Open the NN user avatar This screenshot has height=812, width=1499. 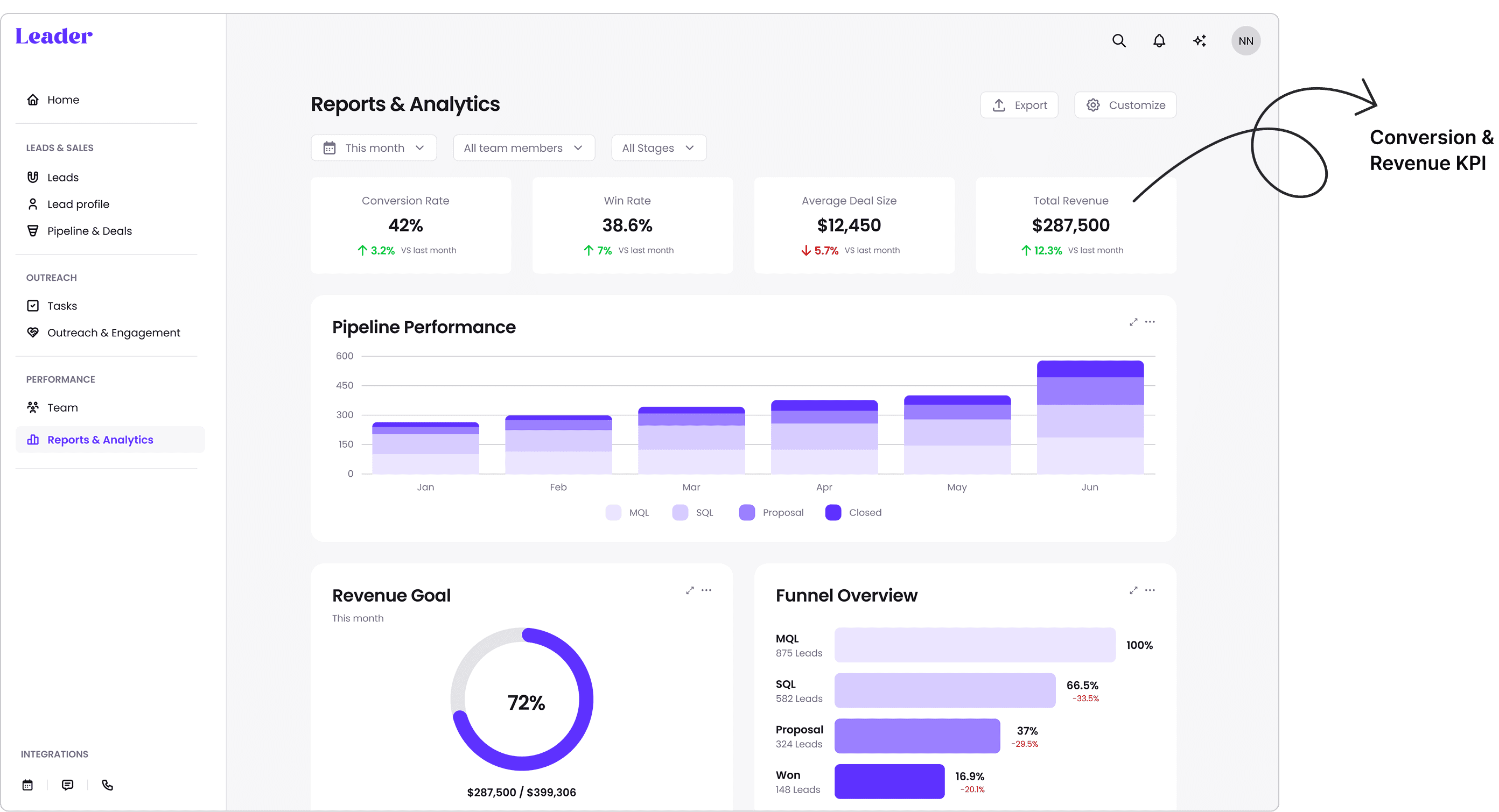(1245, 41)
